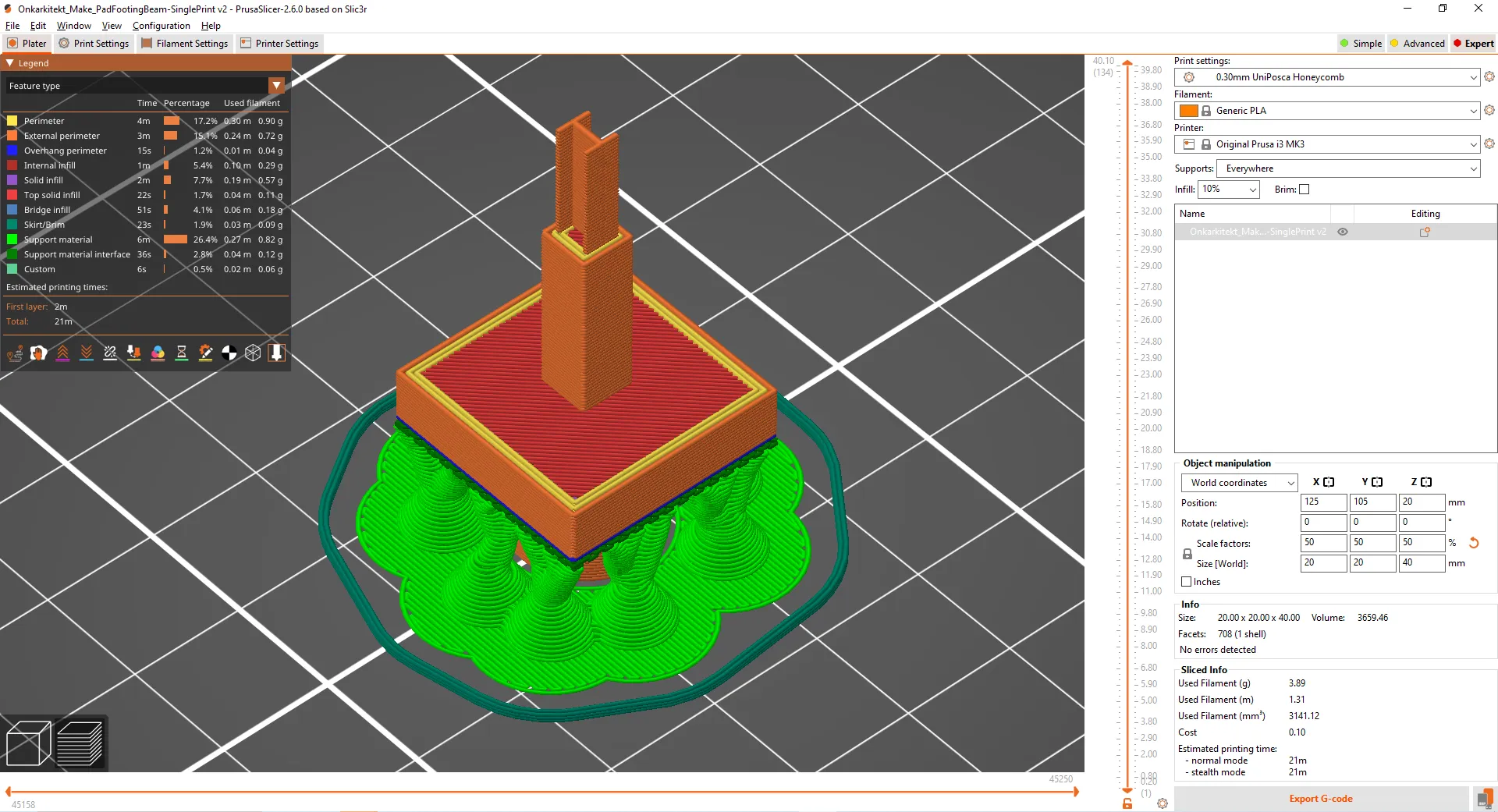Open the Printer preset dropdown

click(x=1329, y=144)
